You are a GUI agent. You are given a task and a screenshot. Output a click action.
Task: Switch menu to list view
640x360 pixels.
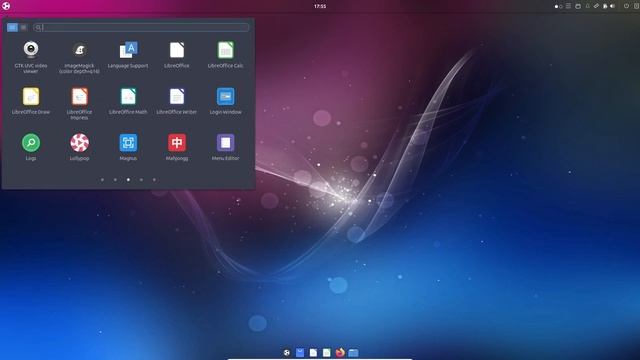tap(24, 27)
